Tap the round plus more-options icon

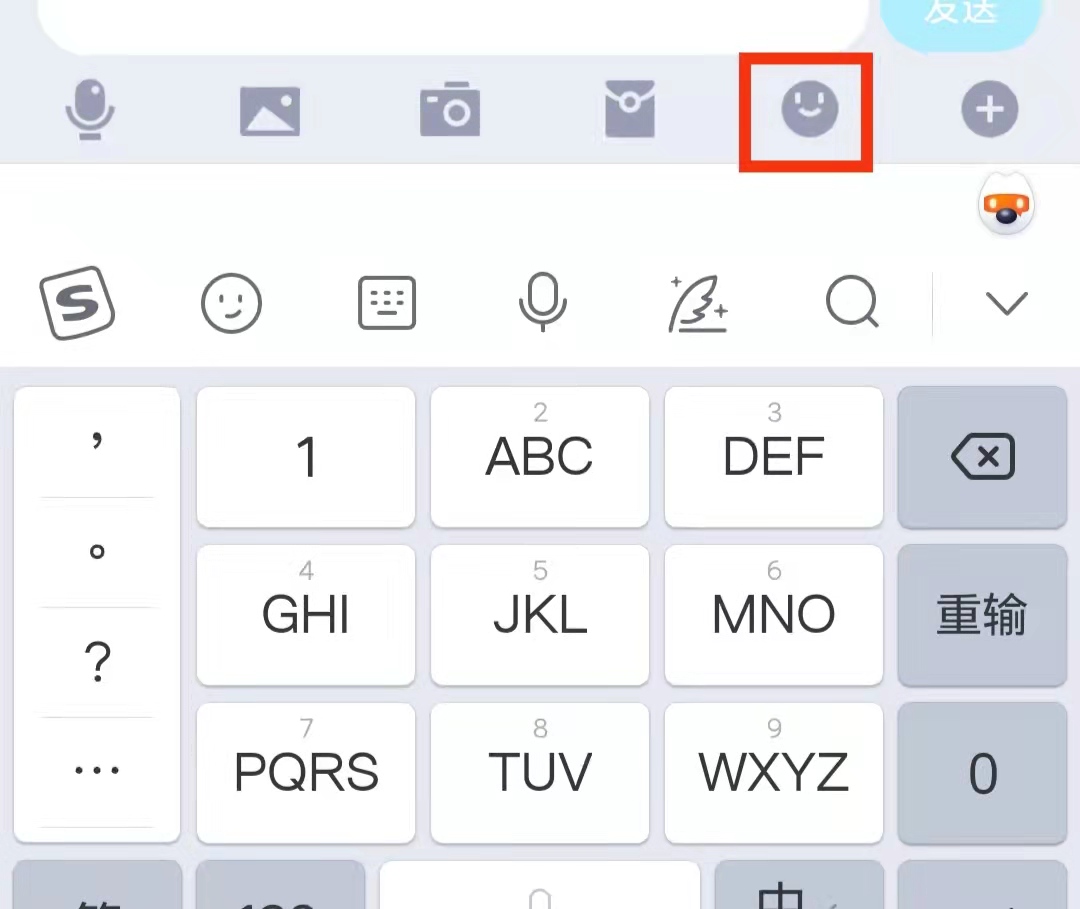(x=990, y=109)
